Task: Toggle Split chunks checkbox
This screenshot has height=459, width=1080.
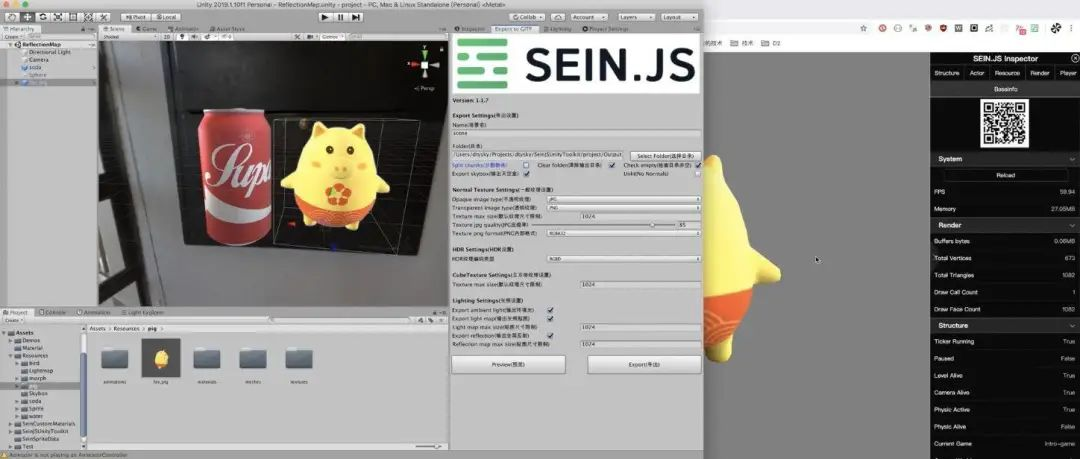Action: [526, 165]
